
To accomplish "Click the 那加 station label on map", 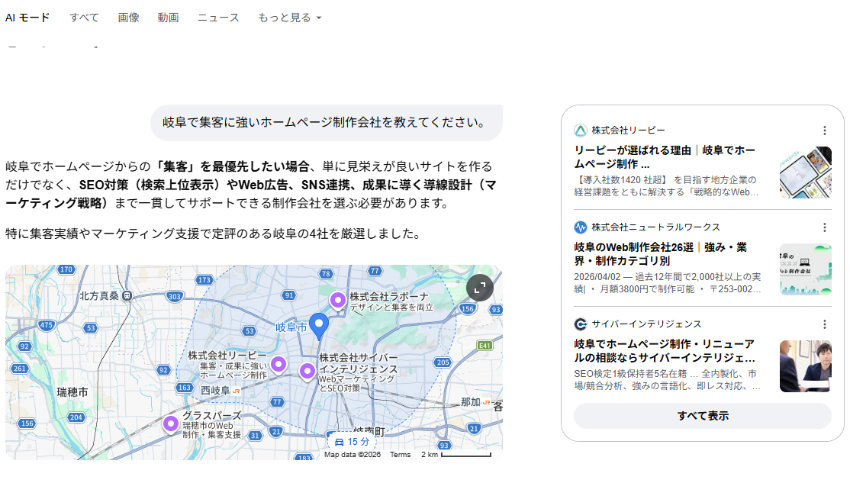I will [x=475, y=402].
